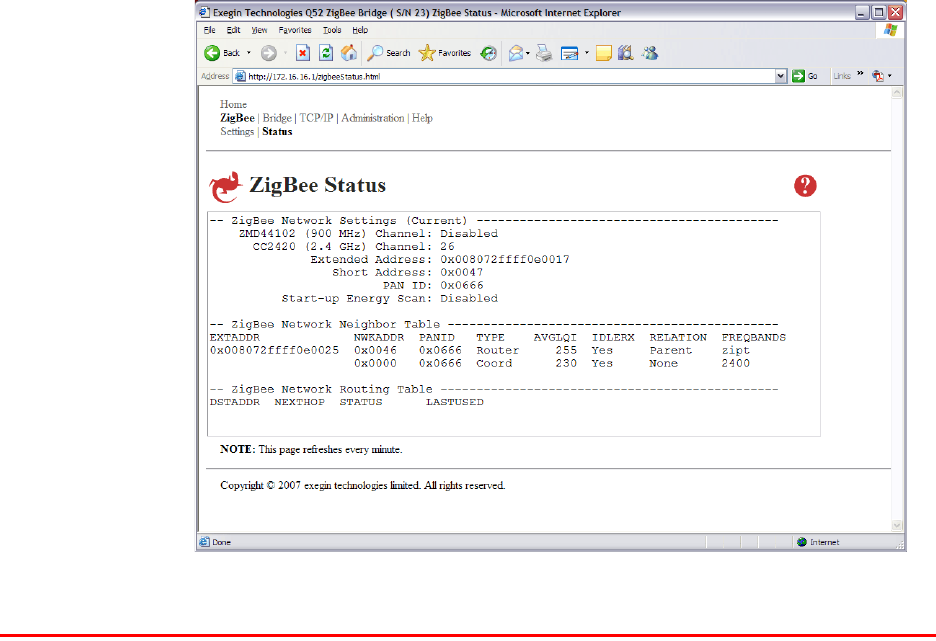Image resolution: width=936 pixels, height=641 pixels.
Task: Expand the Links toolbar chevron
Action: [x=860, y=74]
